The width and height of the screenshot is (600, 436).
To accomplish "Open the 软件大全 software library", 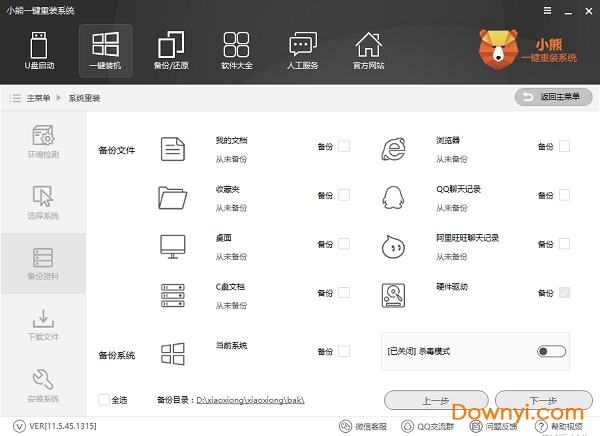I will 236,51.
